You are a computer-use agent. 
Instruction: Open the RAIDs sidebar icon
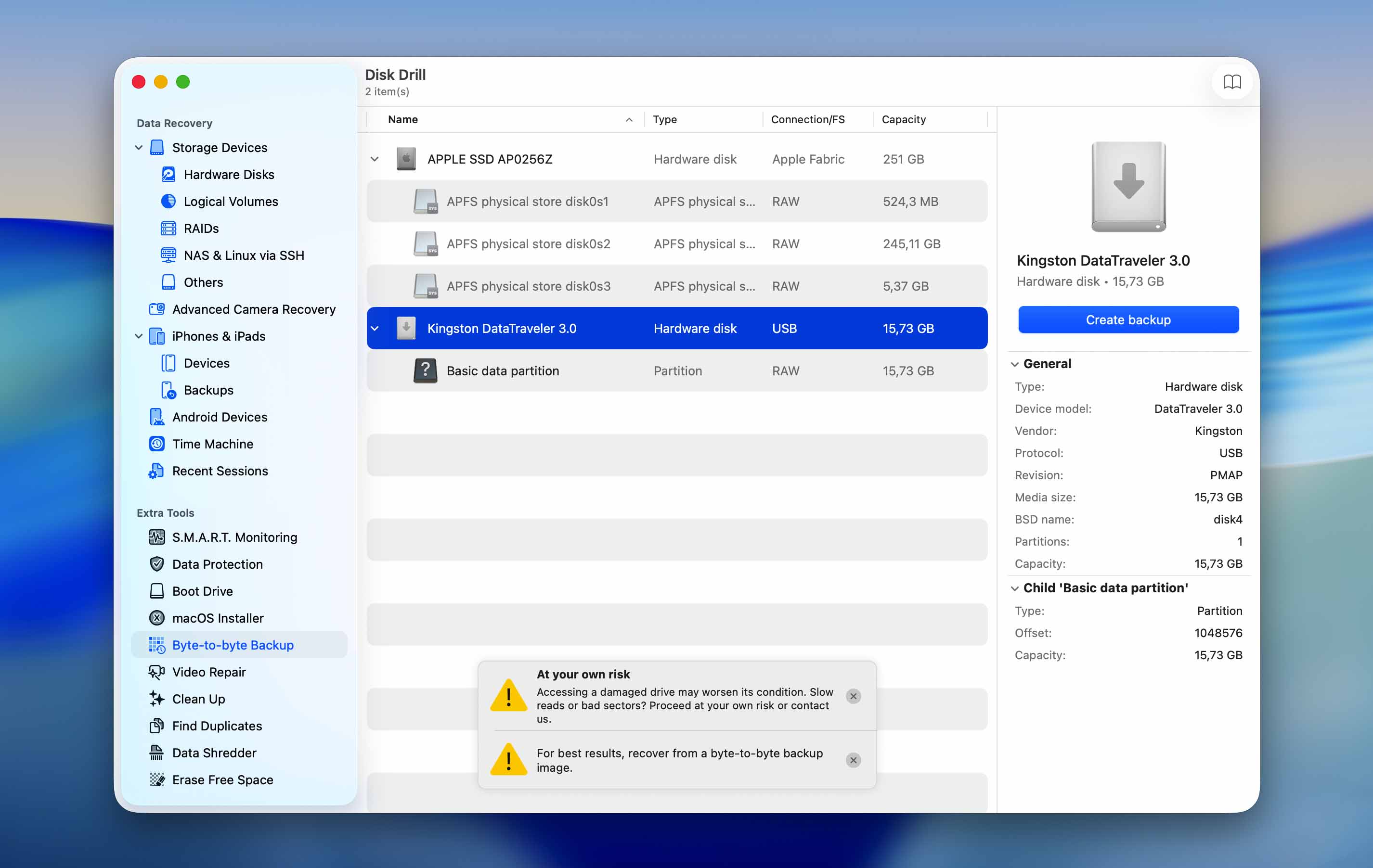168,228
